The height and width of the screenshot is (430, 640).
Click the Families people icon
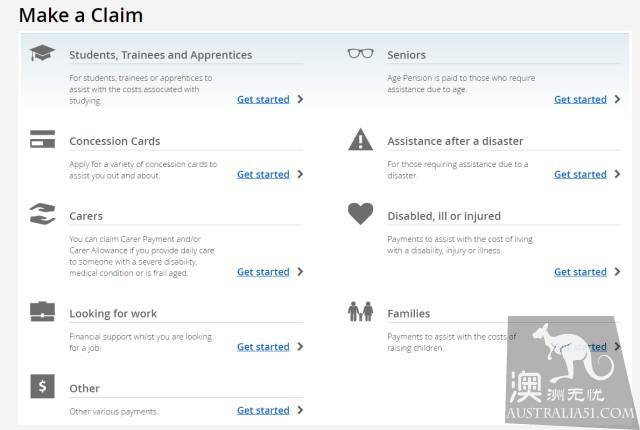pos(360,311)
